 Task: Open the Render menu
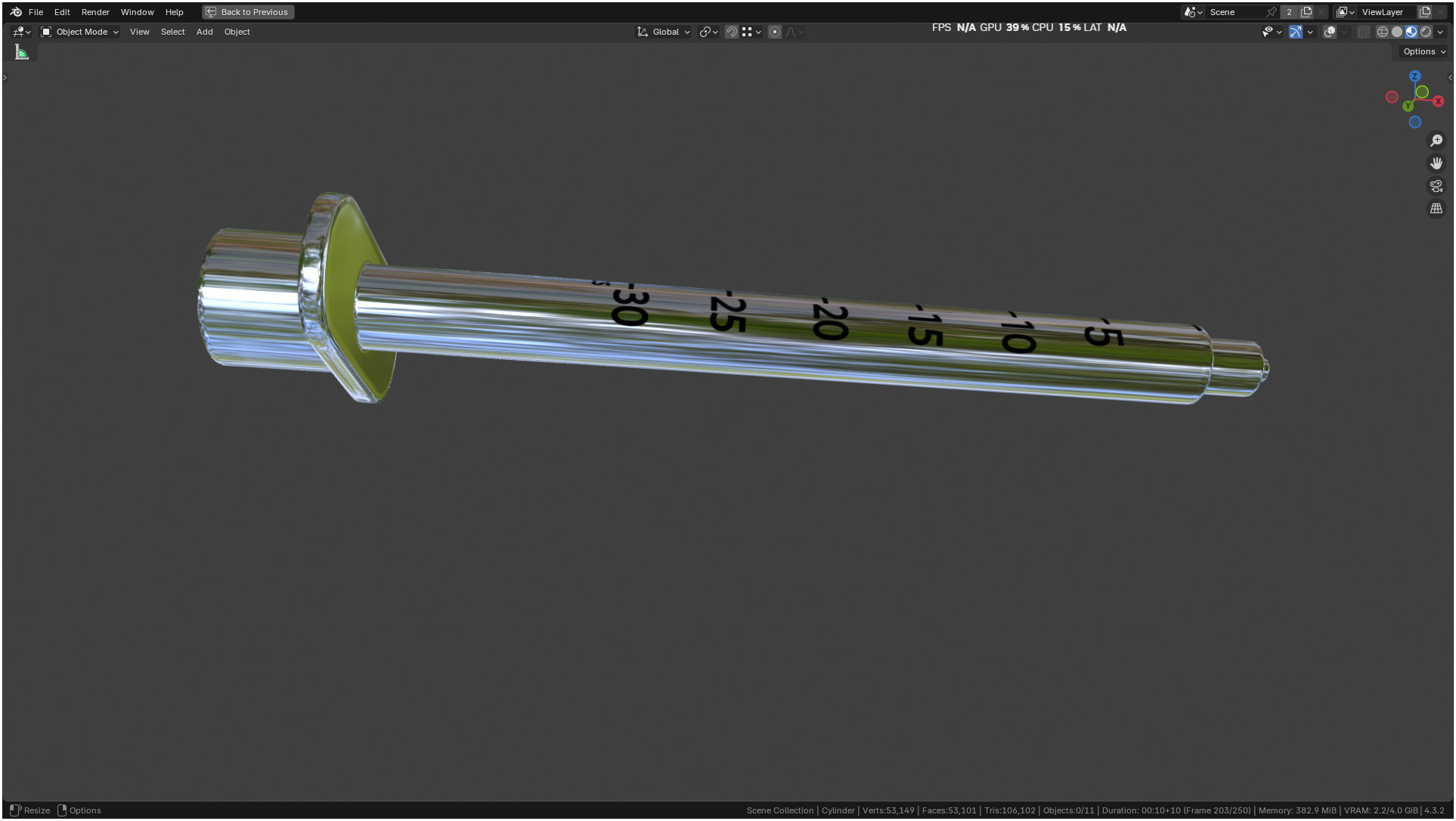(x=95, y=12)
